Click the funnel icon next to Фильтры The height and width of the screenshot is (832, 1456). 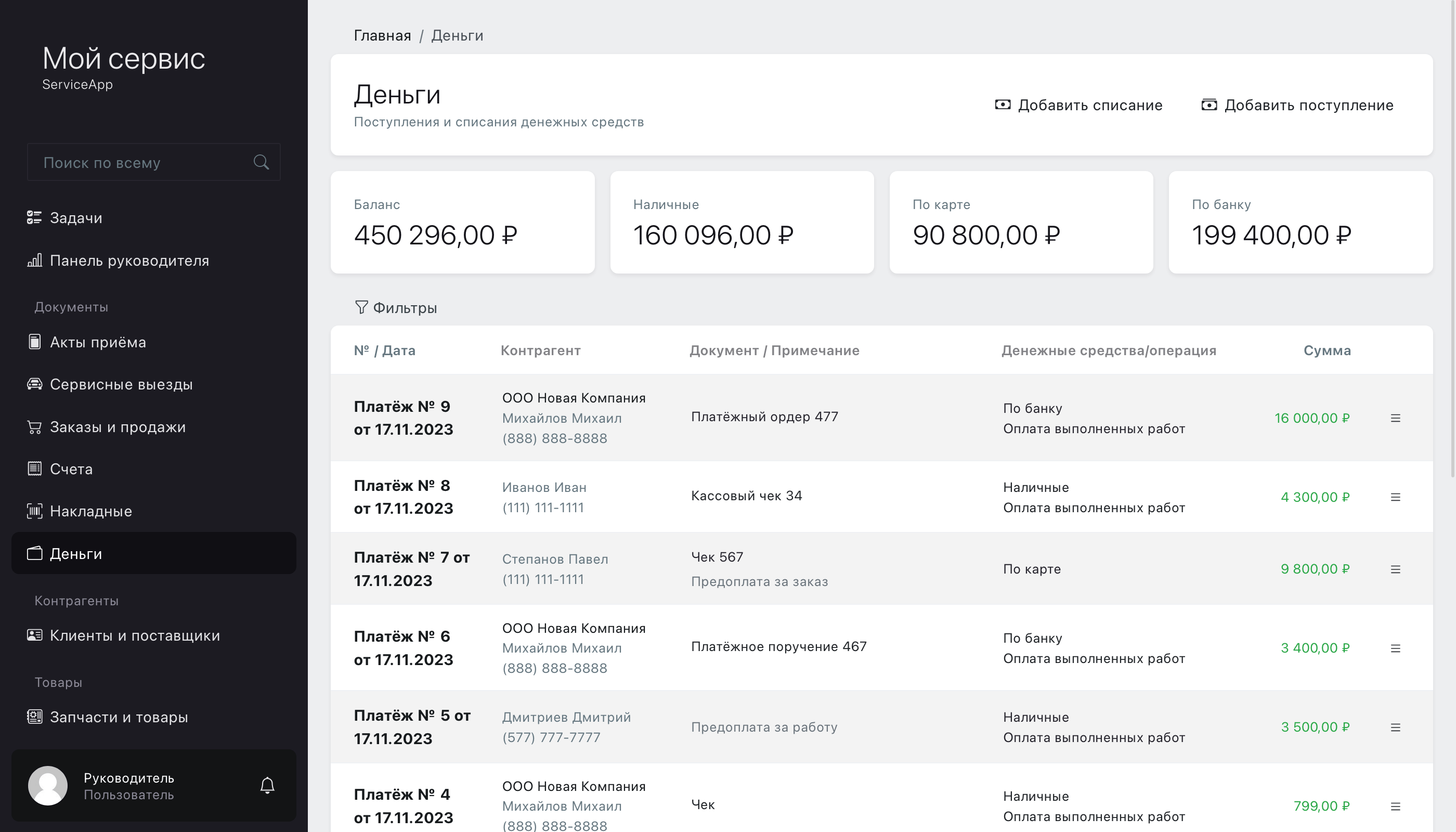[361, 307]
